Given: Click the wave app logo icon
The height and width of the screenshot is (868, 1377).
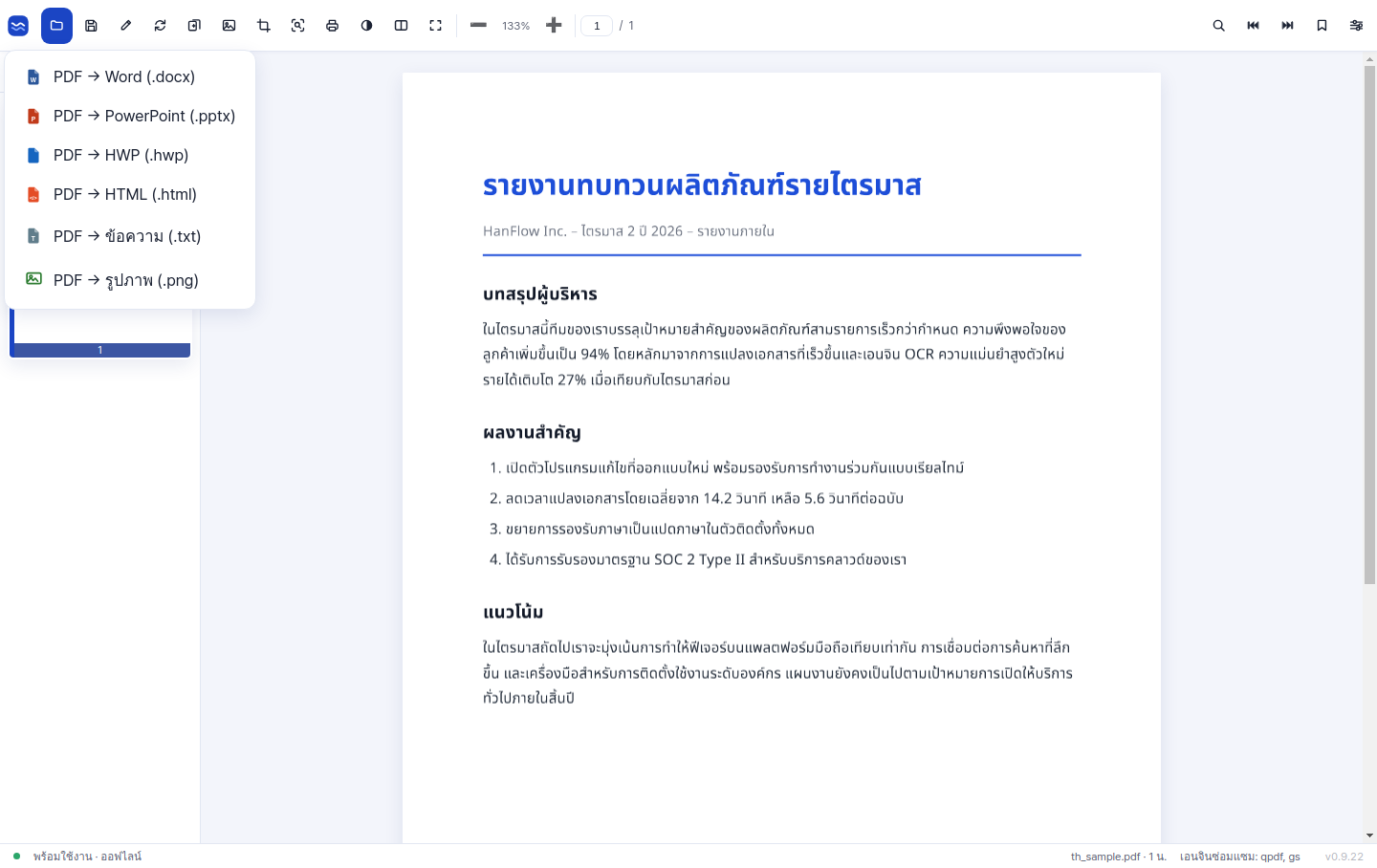Looking at the screenshot, I should pos(18,26).
